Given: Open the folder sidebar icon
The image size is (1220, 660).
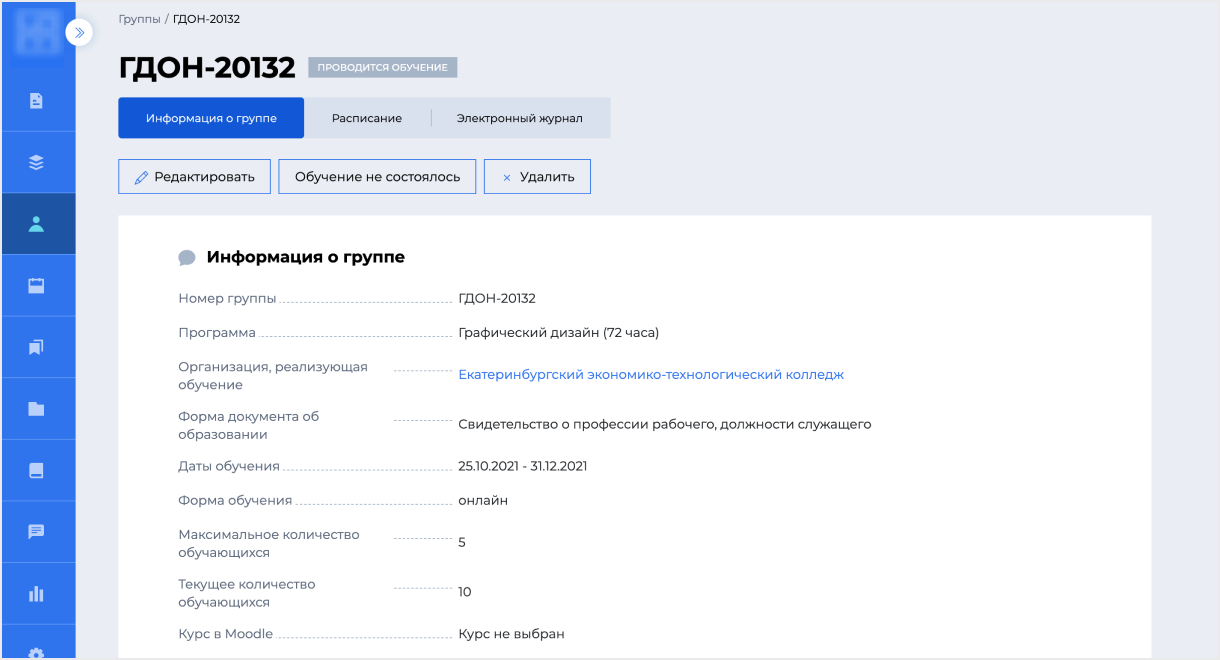Looking at the screenshot, I should 37,409.
